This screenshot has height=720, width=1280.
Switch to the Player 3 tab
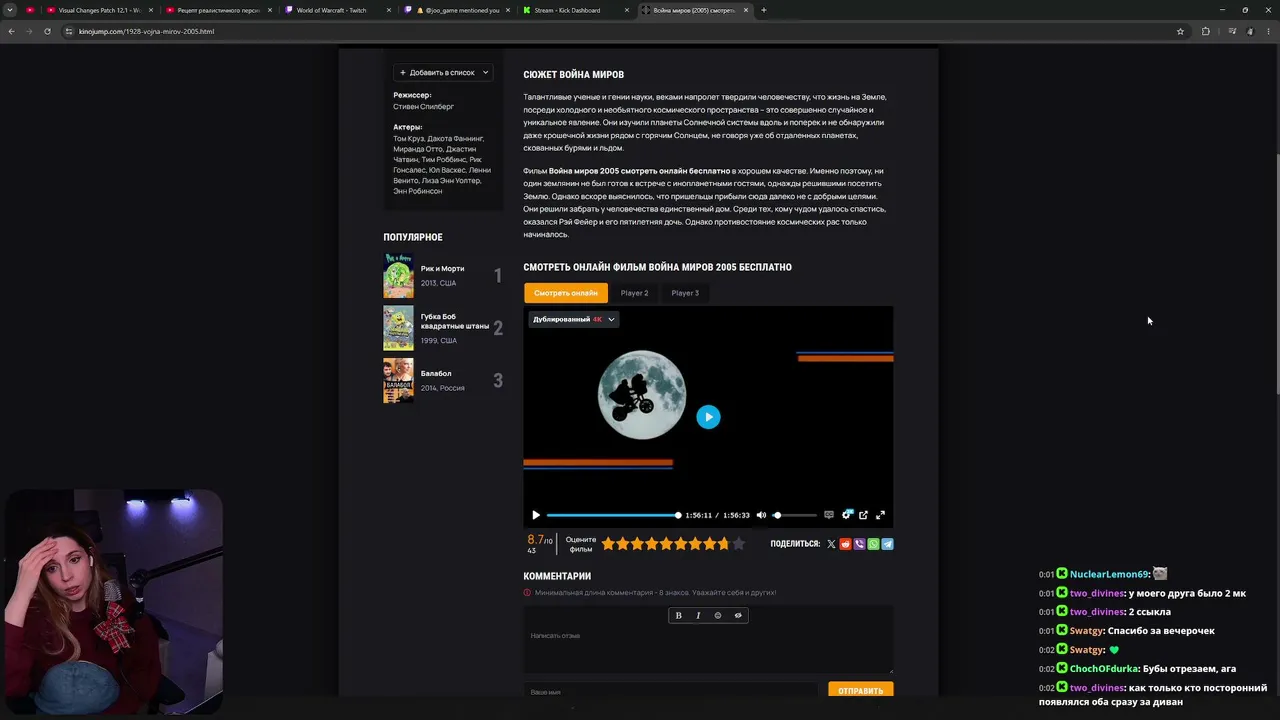(x=685, y=293)
